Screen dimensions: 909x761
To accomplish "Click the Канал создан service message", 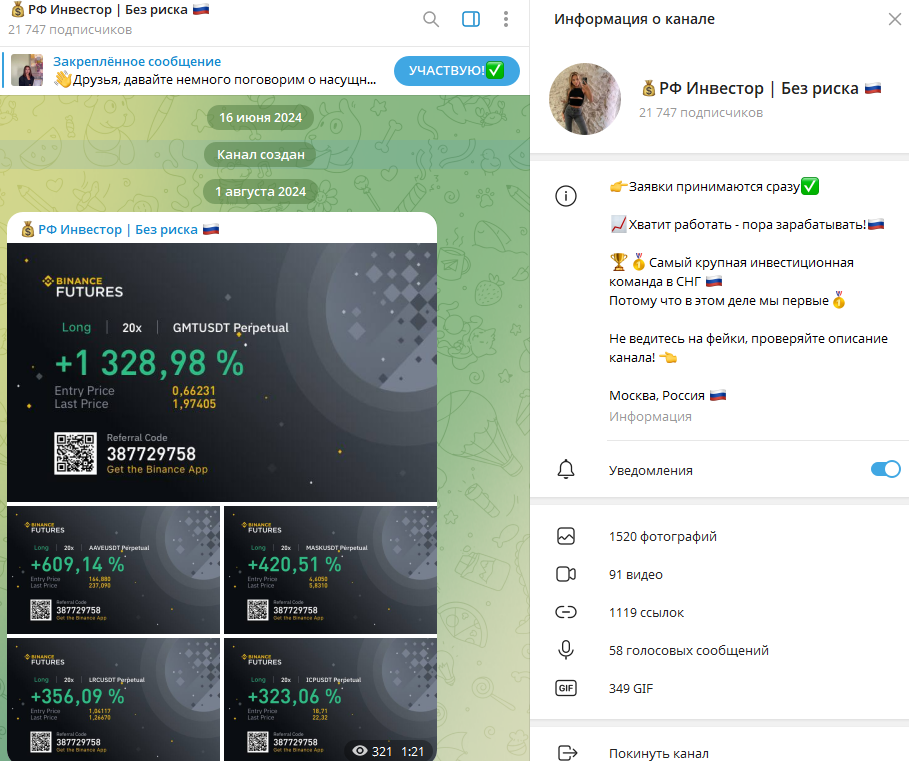I will coord(260,155).
